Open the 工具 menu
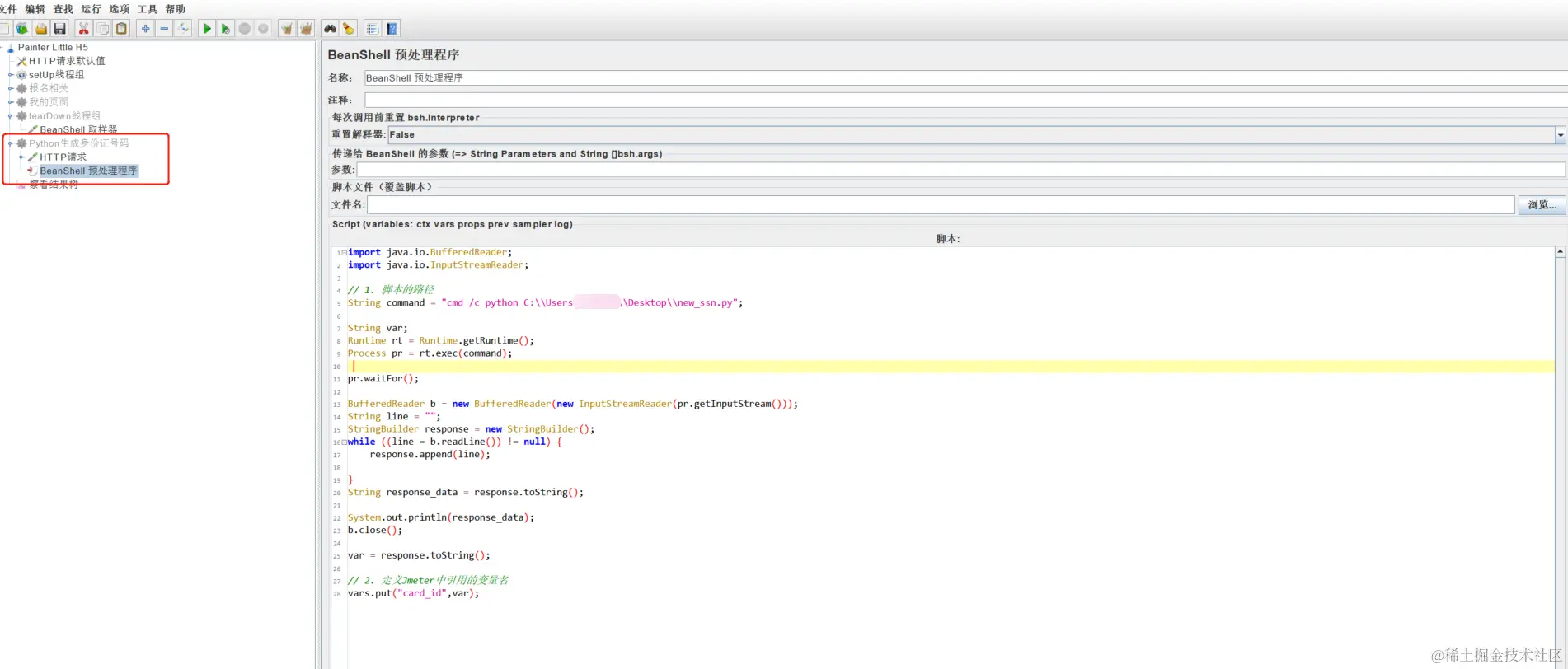This screenshot has width=1568, height=669. point(148,9)
